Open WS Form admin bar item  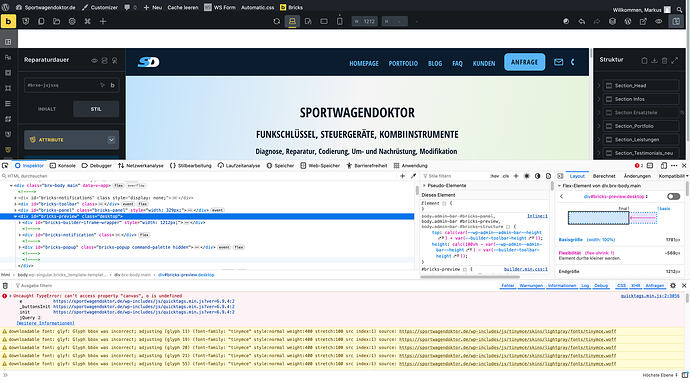pyautogui.click(x=220, y=7)
